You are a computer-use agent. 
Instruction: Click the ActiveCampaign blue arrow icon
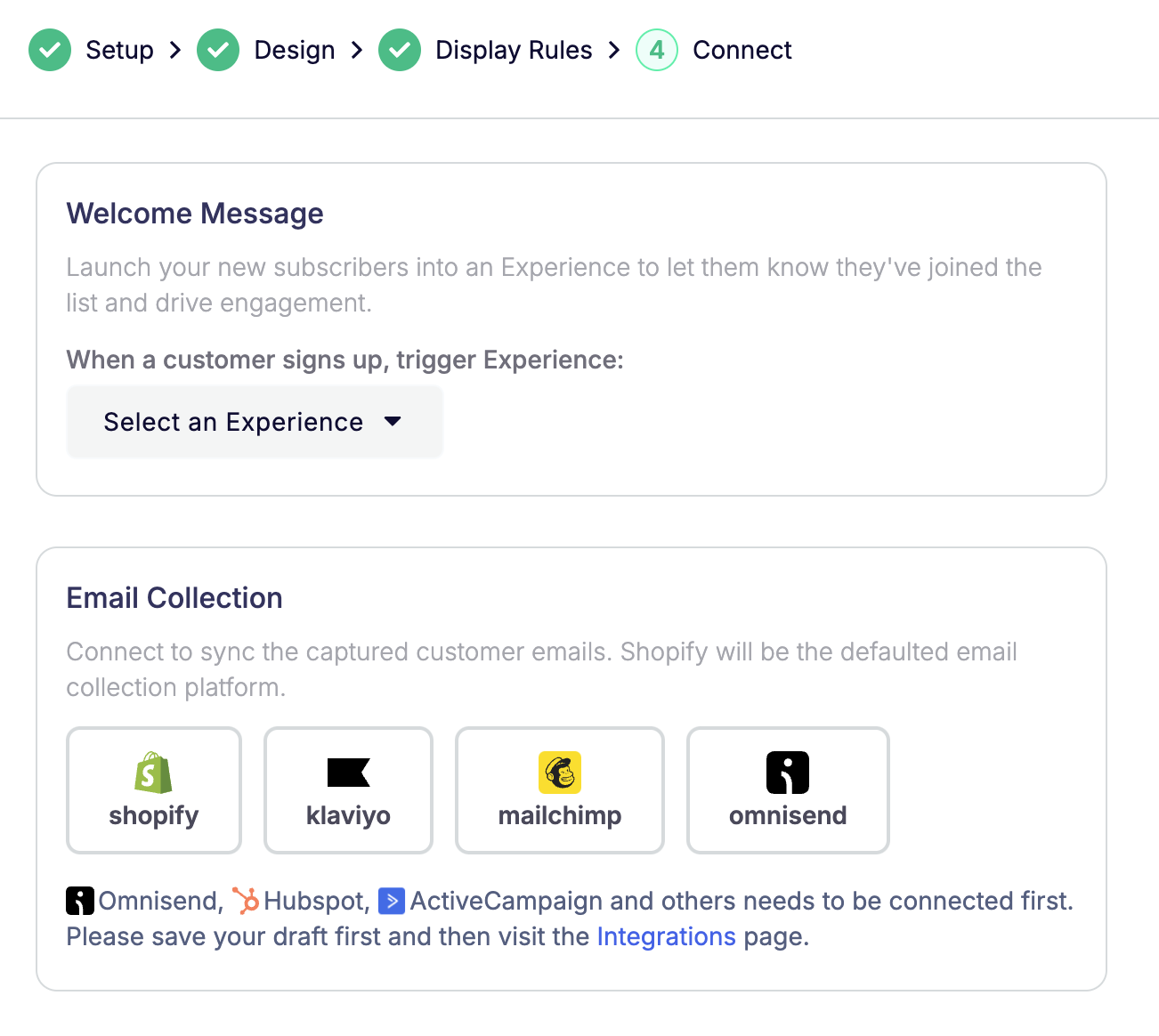(392, 901)
